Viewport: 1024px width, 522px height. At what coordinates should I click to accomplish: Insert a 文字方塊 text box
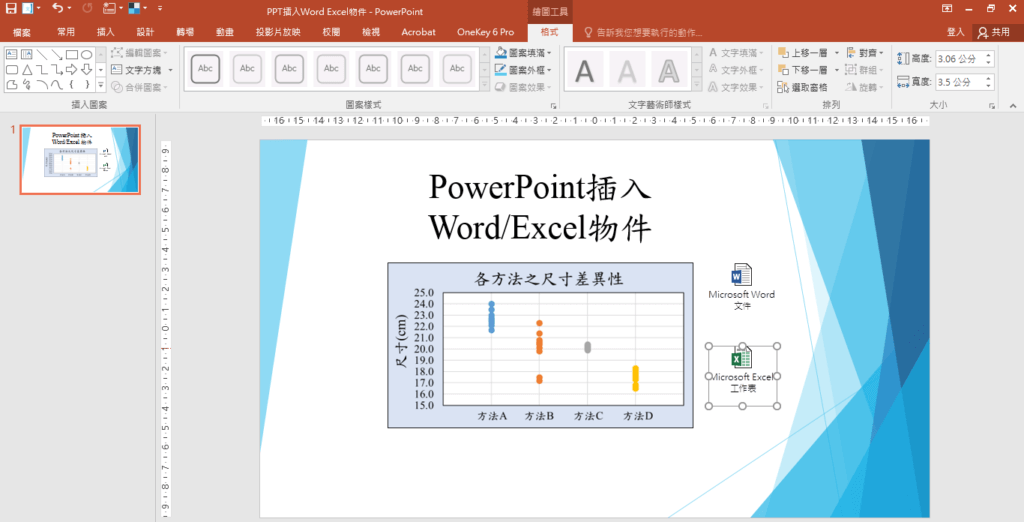click(142, 70)
